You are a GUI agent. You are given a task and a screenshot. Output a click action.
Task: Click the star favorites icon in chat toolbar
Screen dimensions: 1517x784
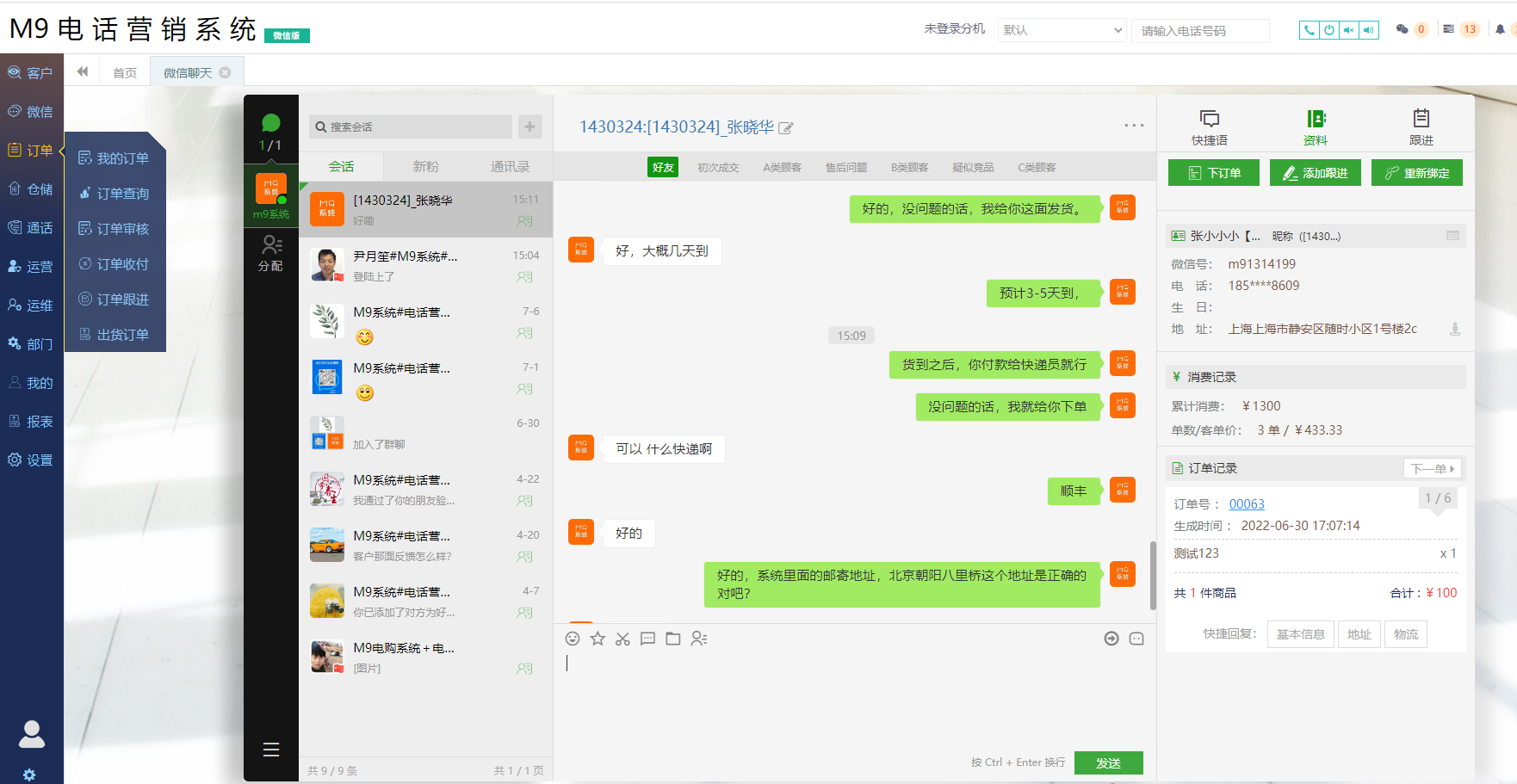(598, 639)
